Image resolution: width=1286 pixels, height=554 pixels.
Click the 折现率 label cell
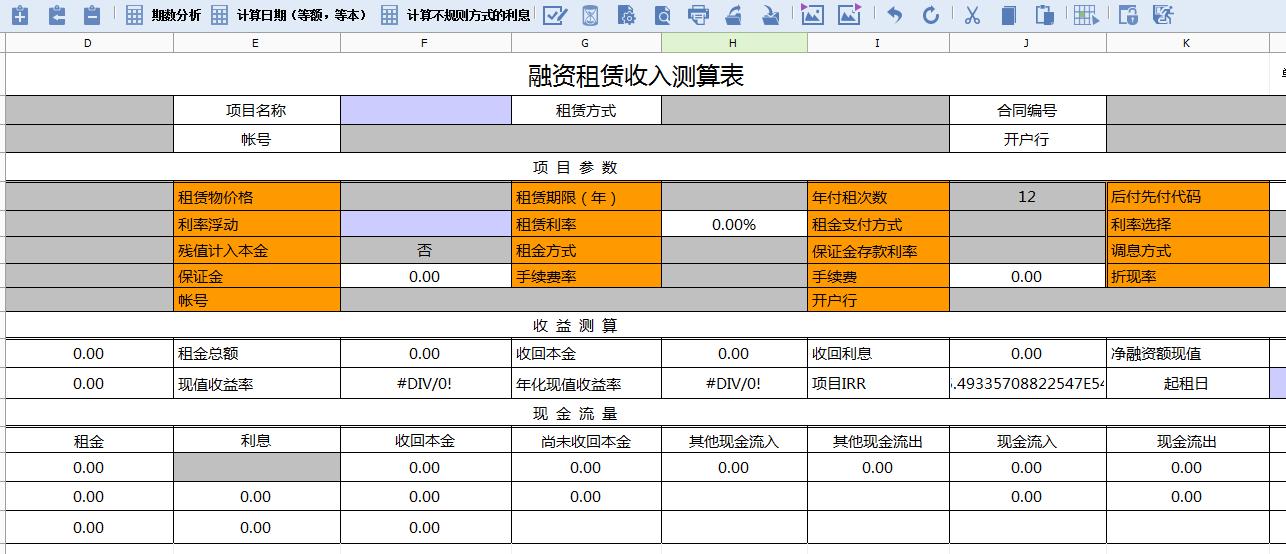1187,276
